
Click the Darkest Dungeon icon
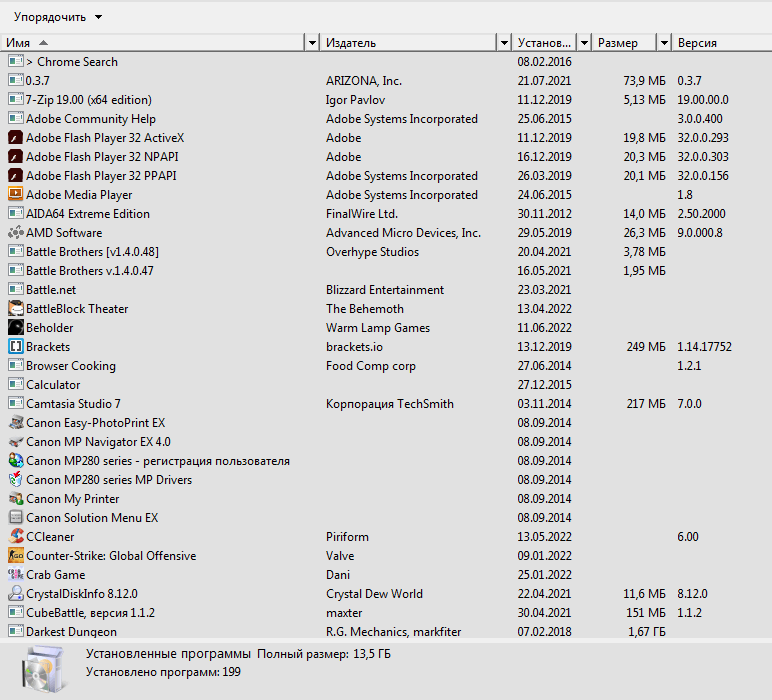point(16,631)
